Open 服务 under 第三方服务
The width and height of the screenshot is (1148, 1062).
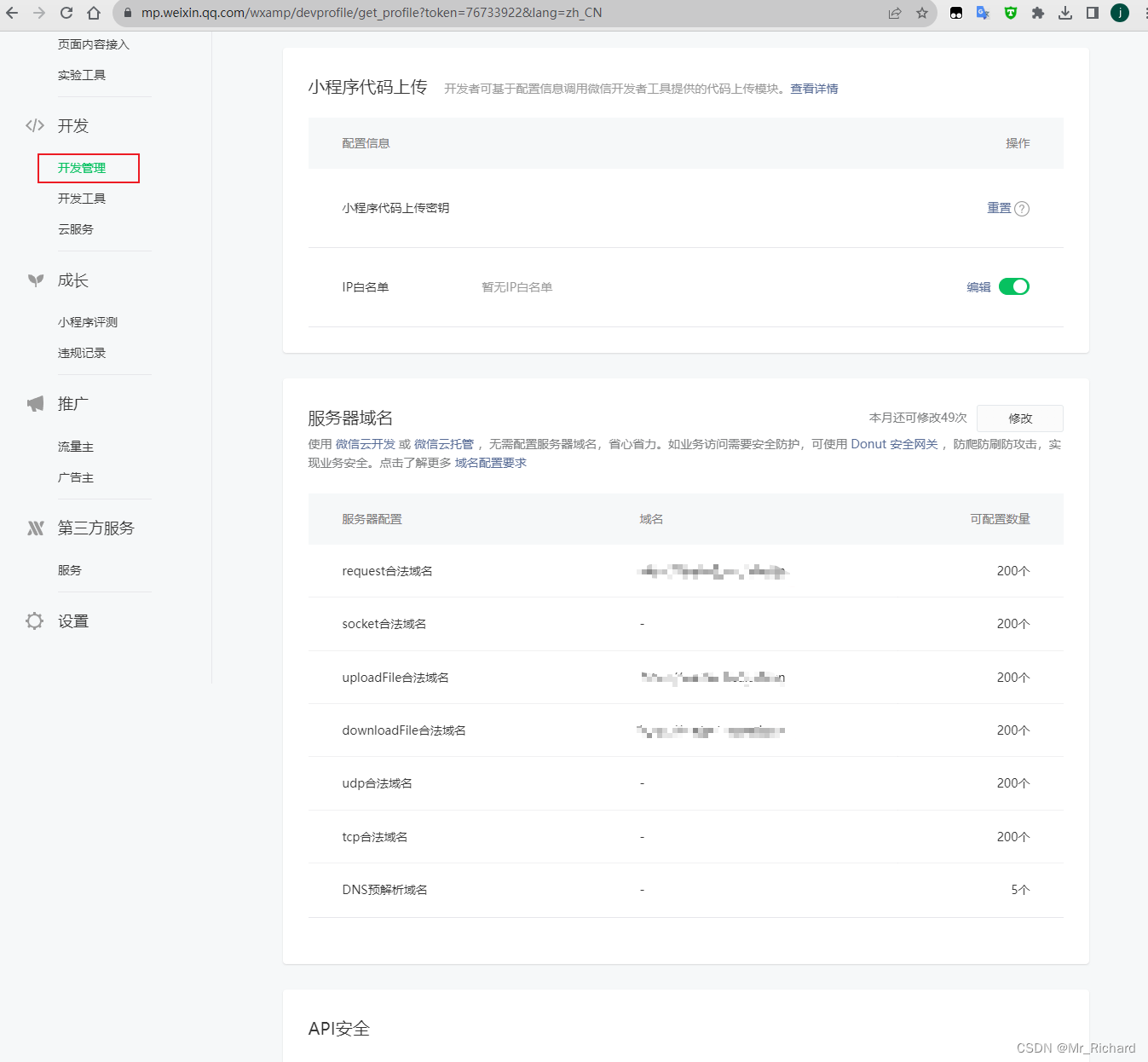coord(70,570)
